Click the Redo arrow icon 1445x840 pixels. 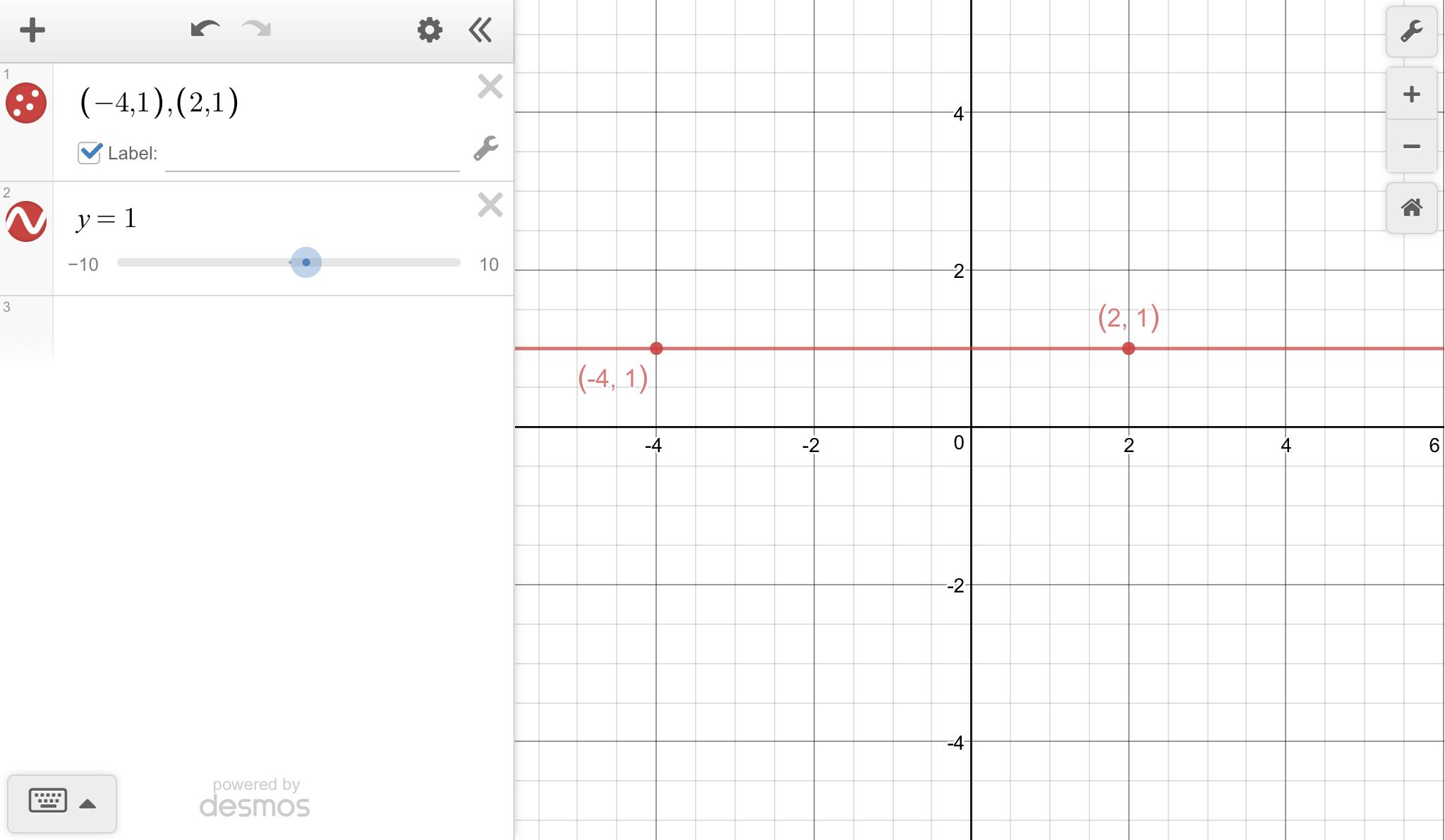coord(256,30)
